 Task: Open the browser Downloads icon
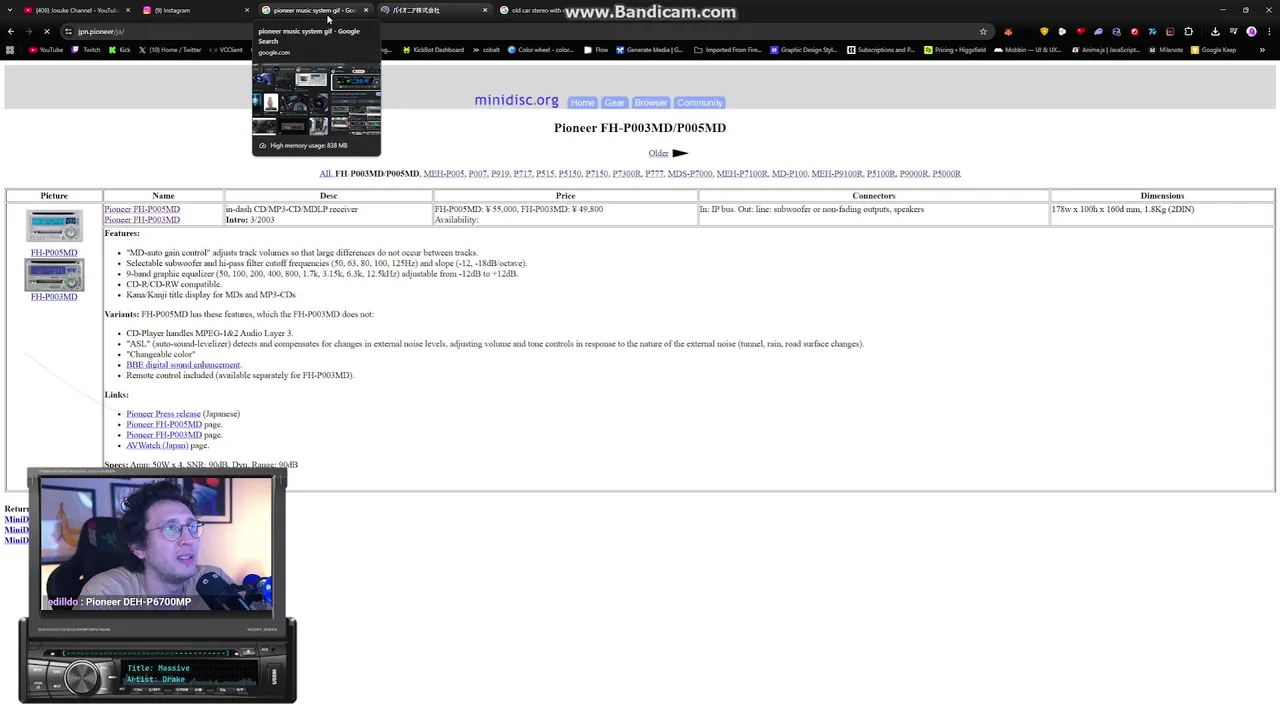tap(1215, 31)
